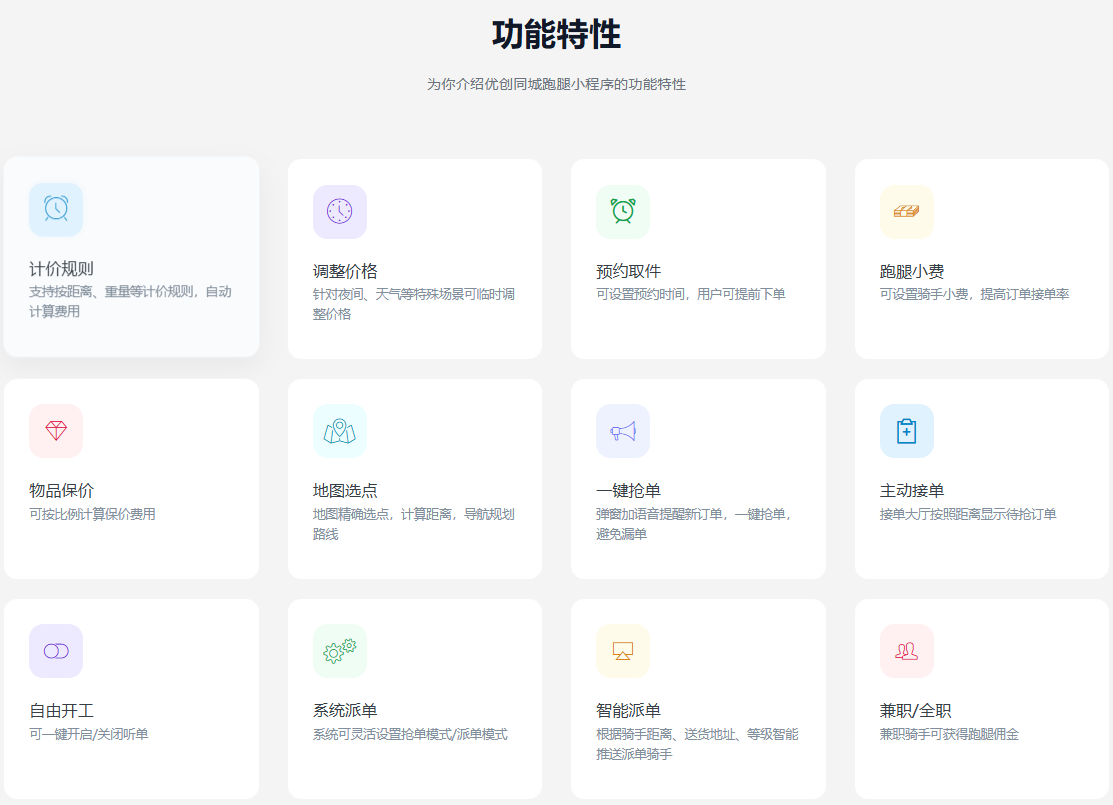
Task: Open the 跑腿小费 feature title
Action: pyautogui.click(x=912, y=271)
